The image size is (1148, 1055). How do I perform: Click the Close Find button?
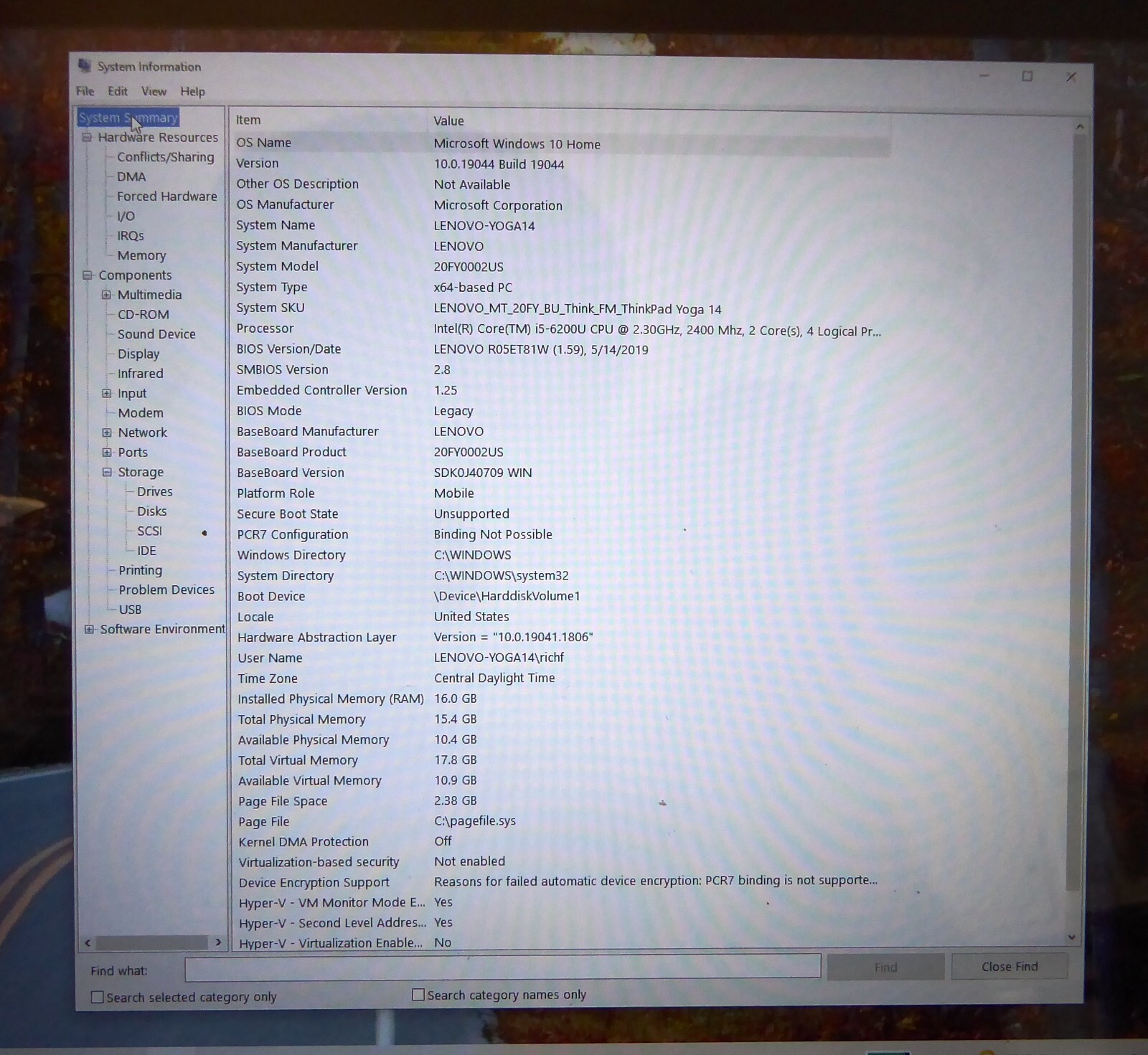tap(1010, 967)
